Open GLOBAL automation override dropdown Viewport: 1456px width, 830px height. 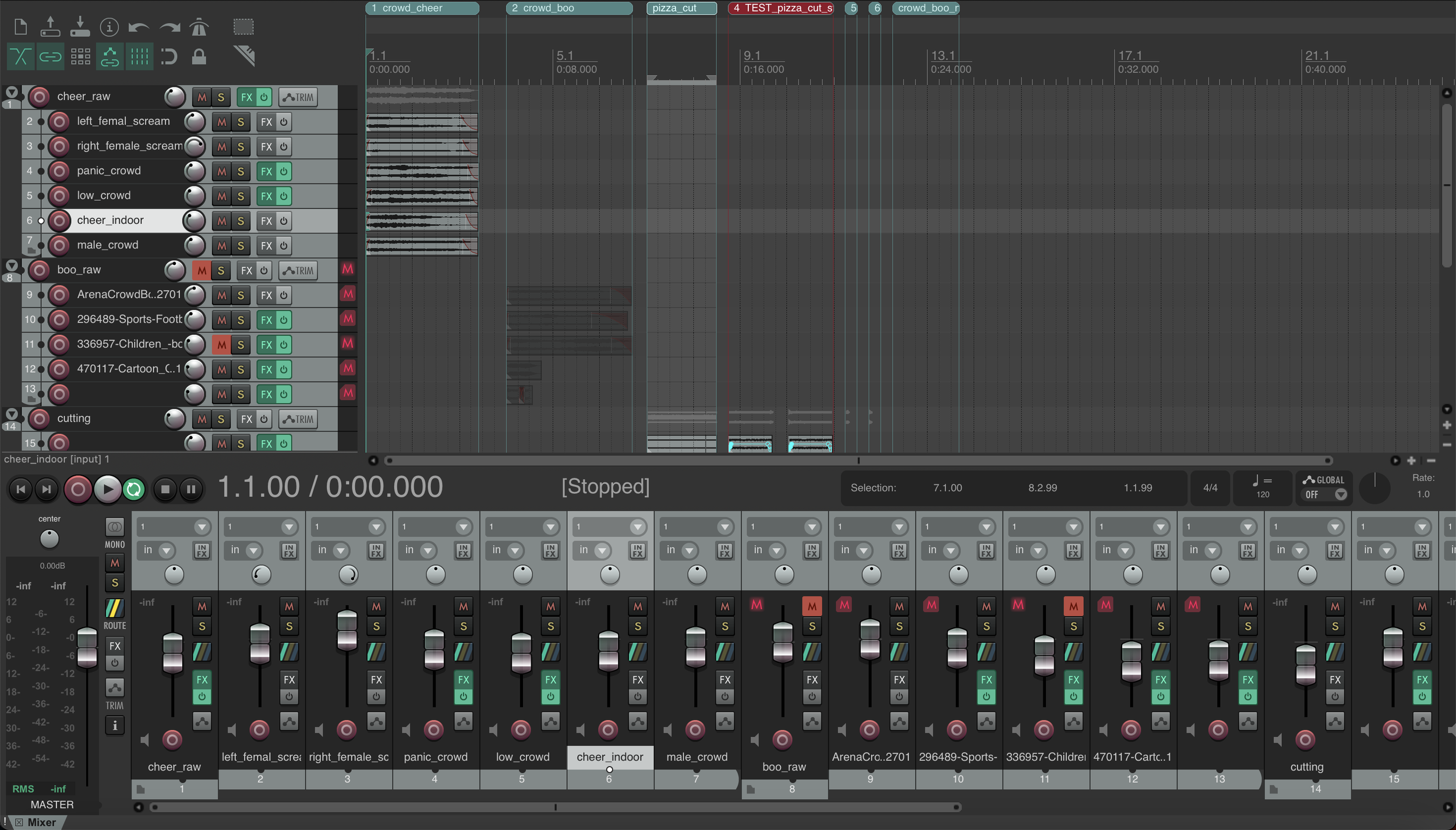pyautogui.click(x=1341, y=495)
